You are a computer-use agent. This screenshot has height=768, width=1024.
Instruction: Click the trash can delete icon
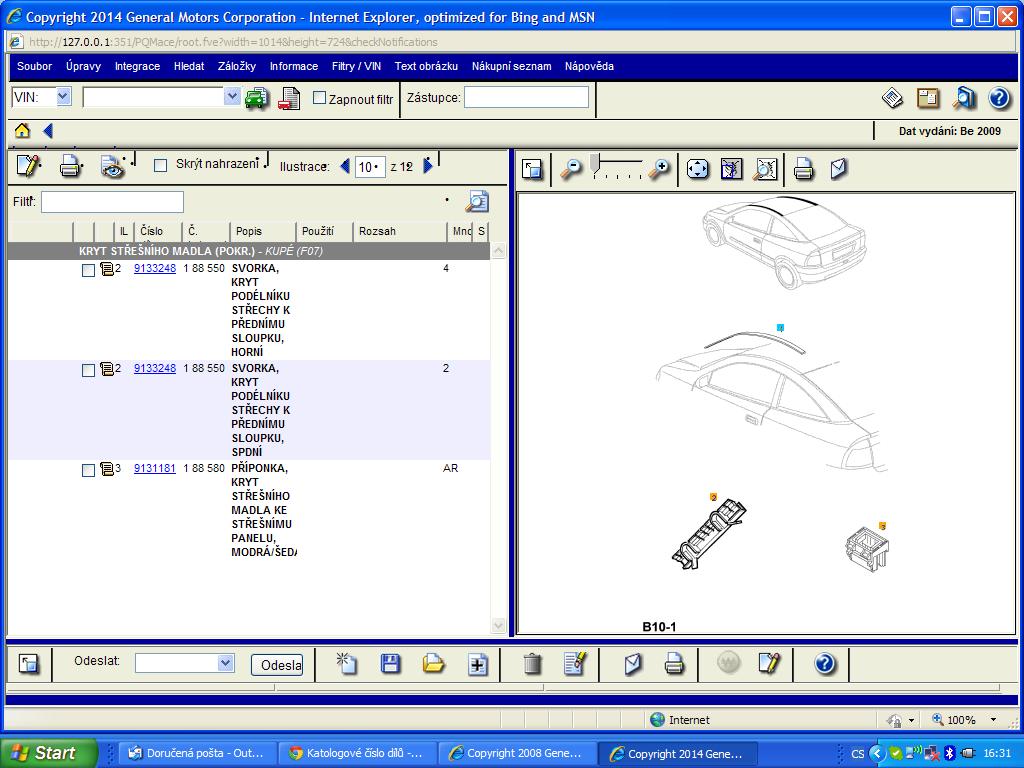[533, 663]
